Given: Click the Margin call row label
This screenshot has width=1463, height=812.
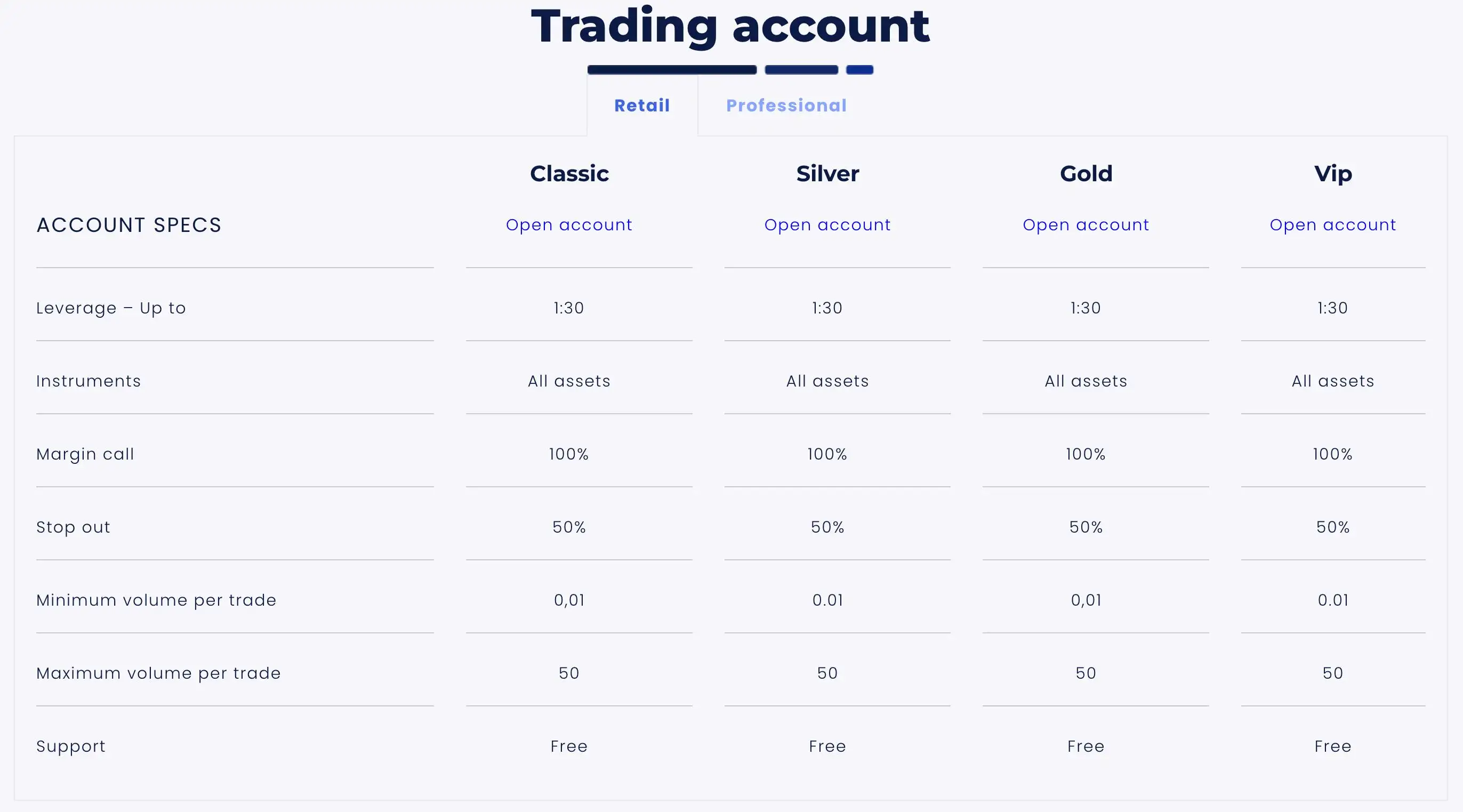Looking at the screenshot, I should (x=85, y=454).
